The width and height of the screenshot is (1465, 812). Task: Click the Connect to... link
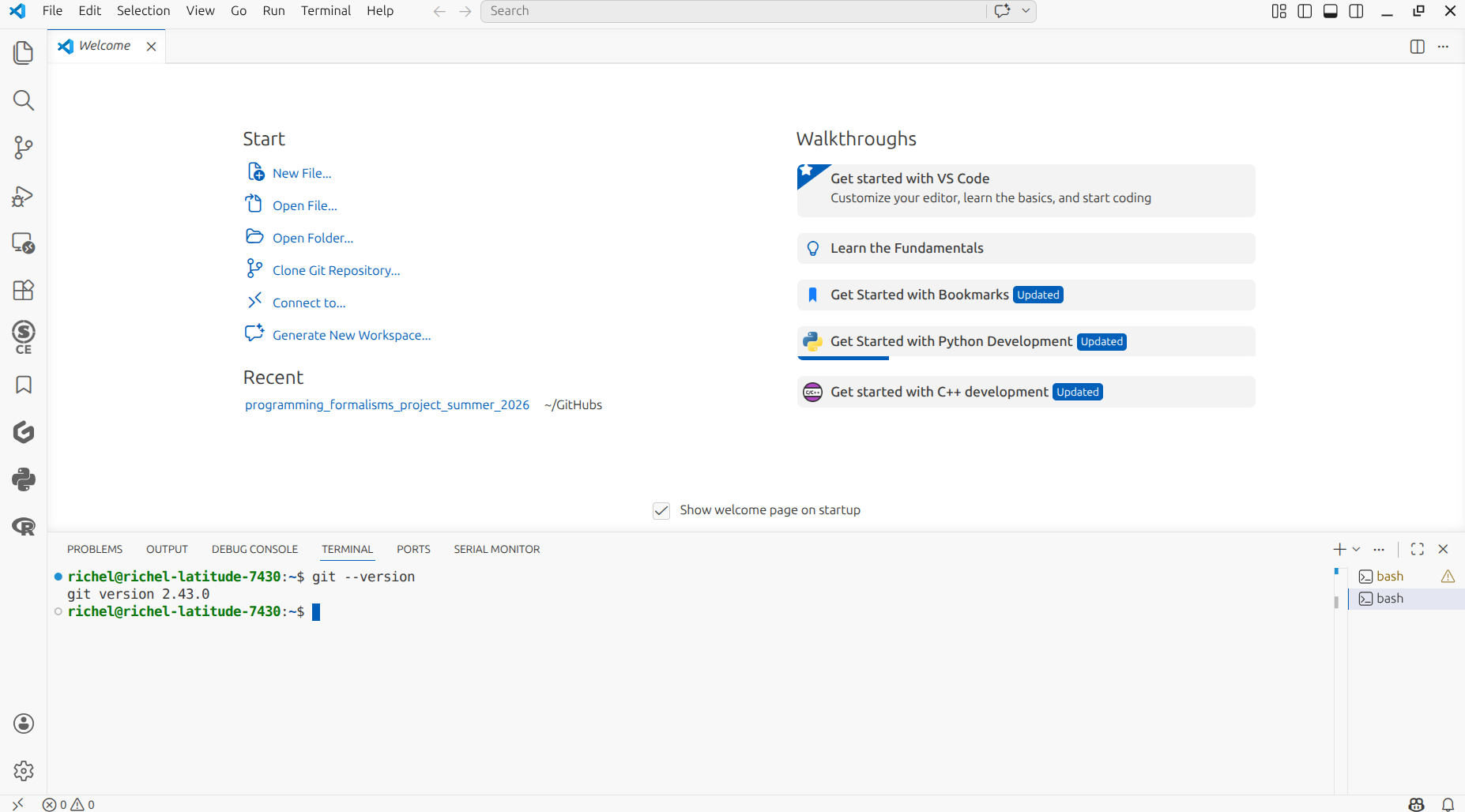click(x=309, y=303)
